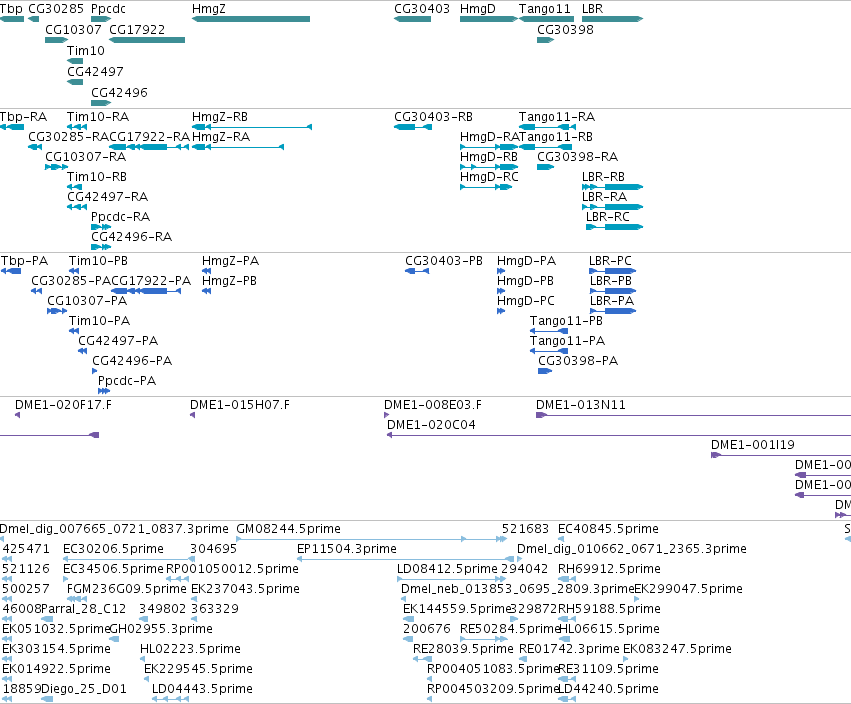Open the Ppcdc gene label
851x704 pixels.
109,9
